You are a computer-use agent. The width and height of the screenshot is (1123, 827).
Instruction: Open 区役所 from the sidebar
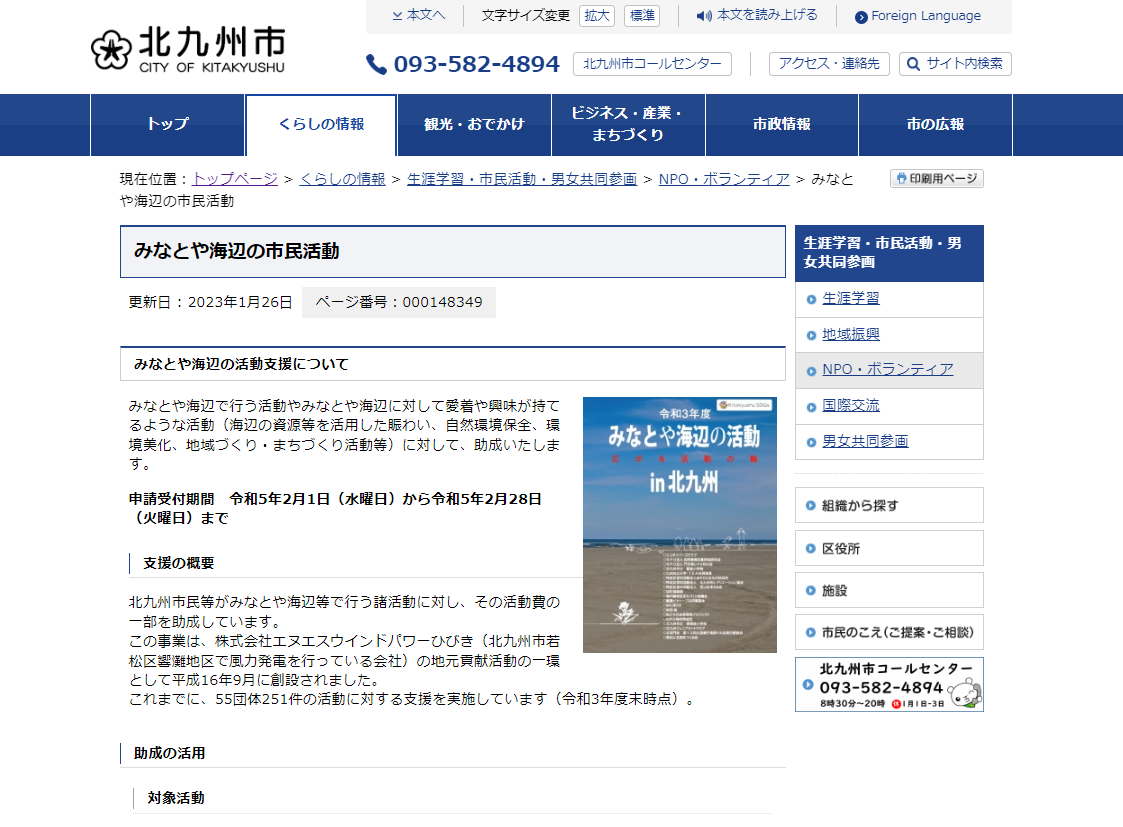pos(840,548)
